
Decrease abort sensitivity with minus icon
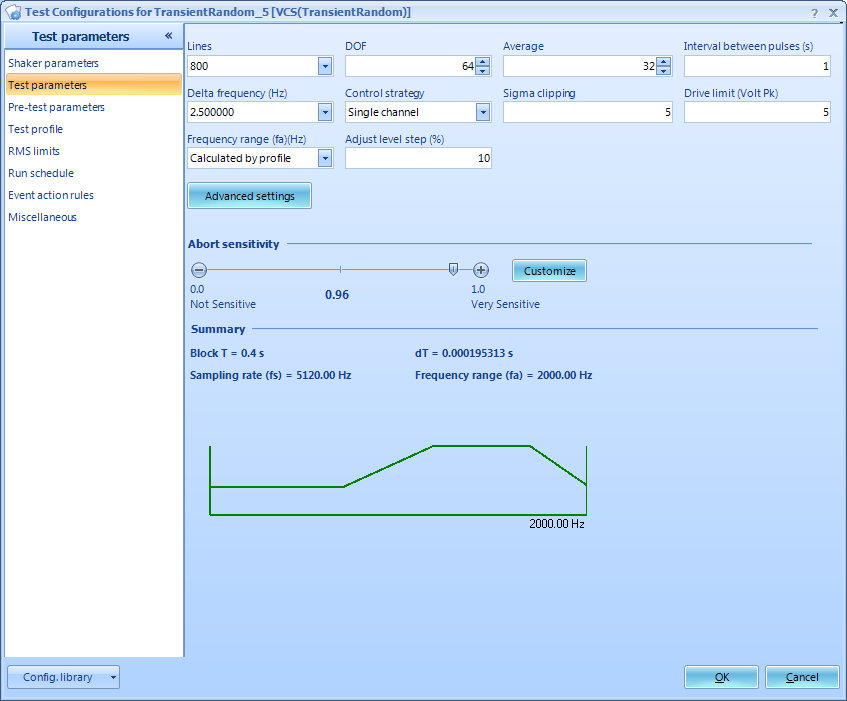(x=199, y=270)
